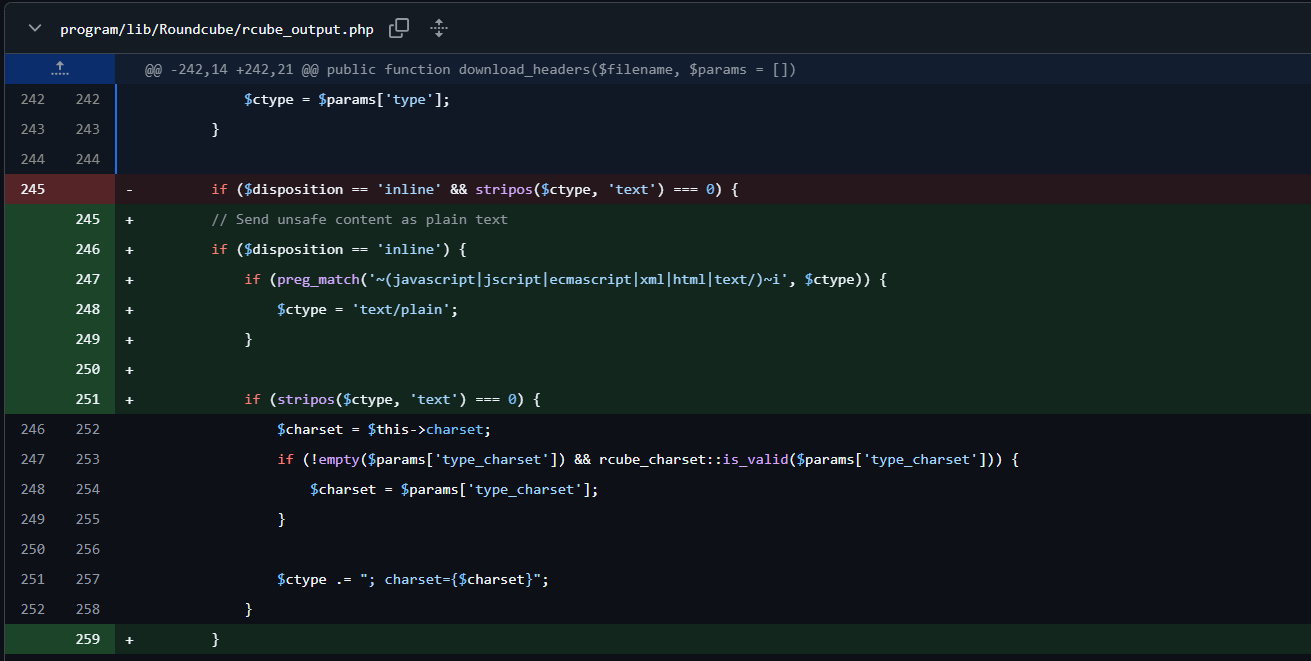
Task: Expand all lines of rcube_output.php
Action: click(439, 28)
